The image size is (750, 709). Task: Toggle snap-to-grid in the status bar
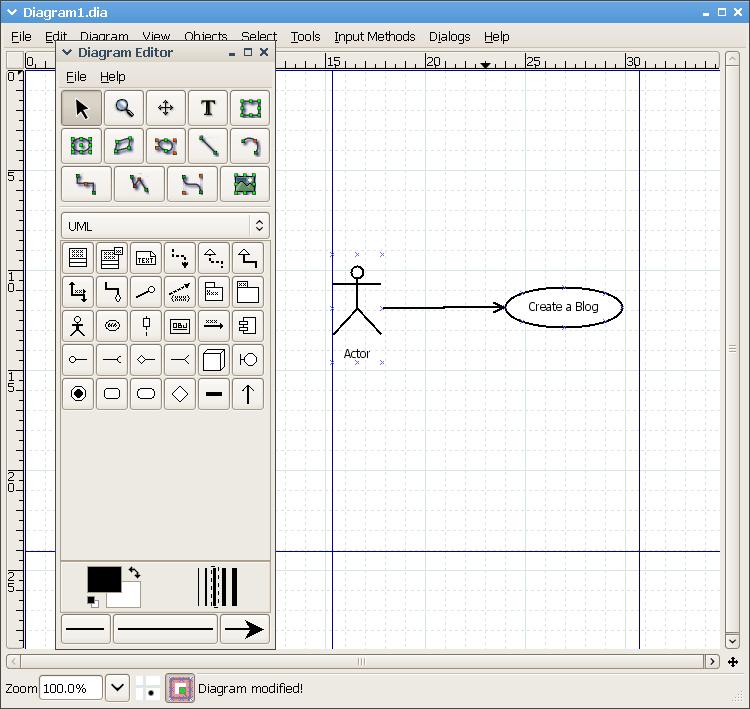(148, 688)
